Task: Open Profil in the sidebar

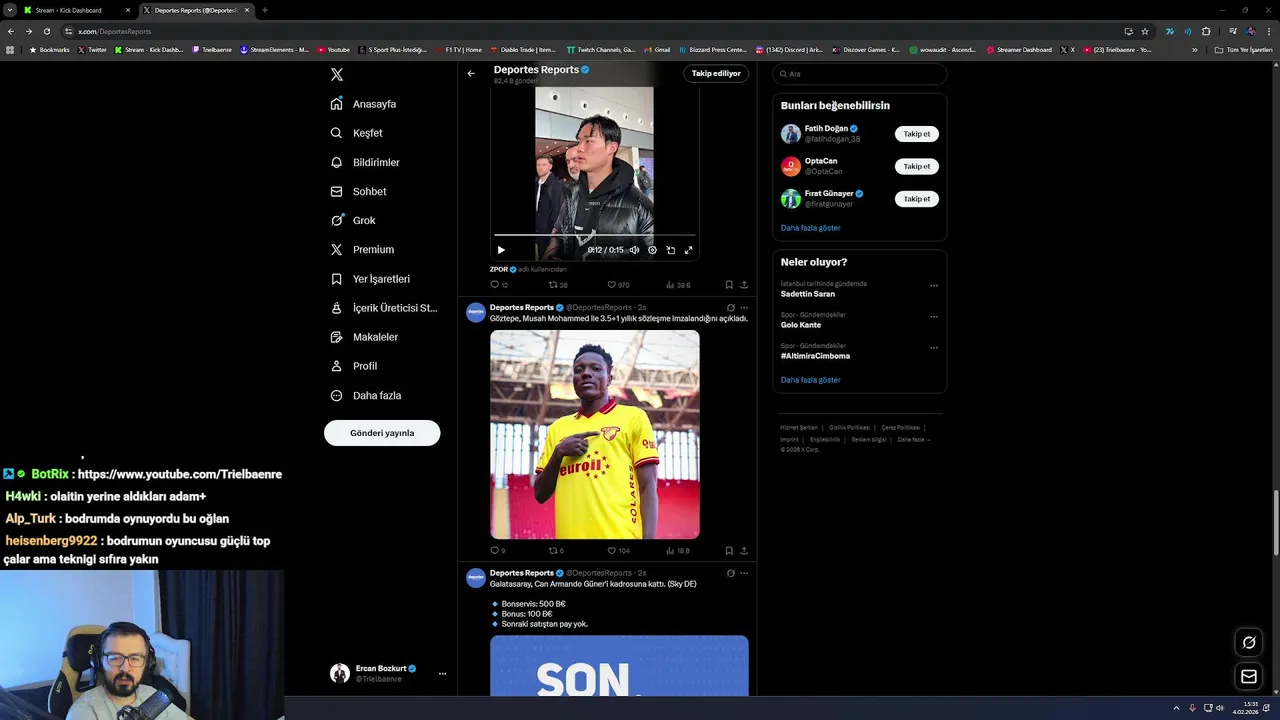Action: click(x=353, y=366)
